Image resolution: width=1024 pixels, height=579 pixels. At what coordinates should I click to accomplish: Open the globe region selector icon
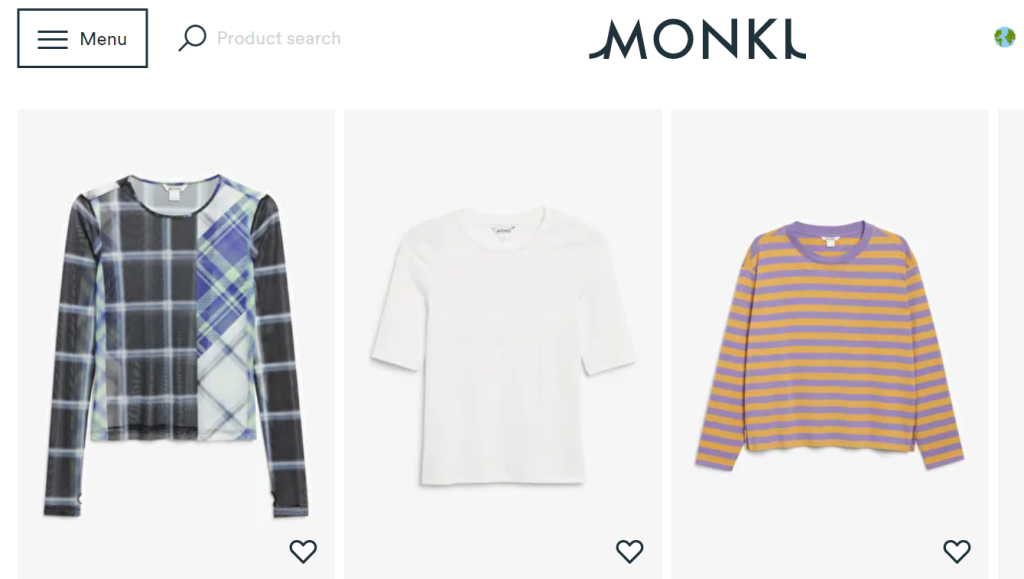click(x=1004, y=38)
